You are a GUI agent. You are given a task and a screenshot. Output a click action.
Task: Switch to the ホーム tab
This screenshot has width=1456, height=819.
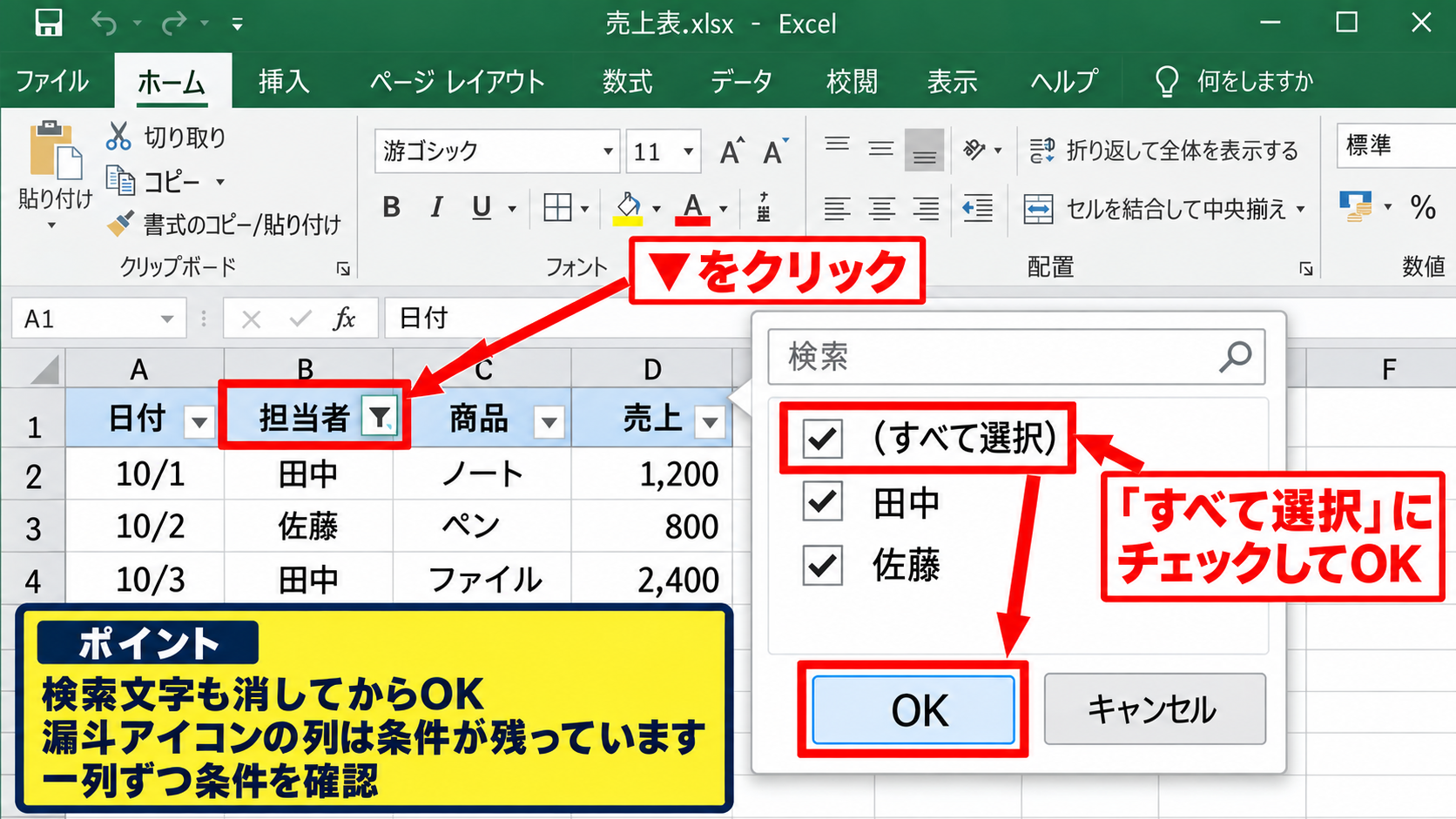pyautogui.click(x=172, y=81)
